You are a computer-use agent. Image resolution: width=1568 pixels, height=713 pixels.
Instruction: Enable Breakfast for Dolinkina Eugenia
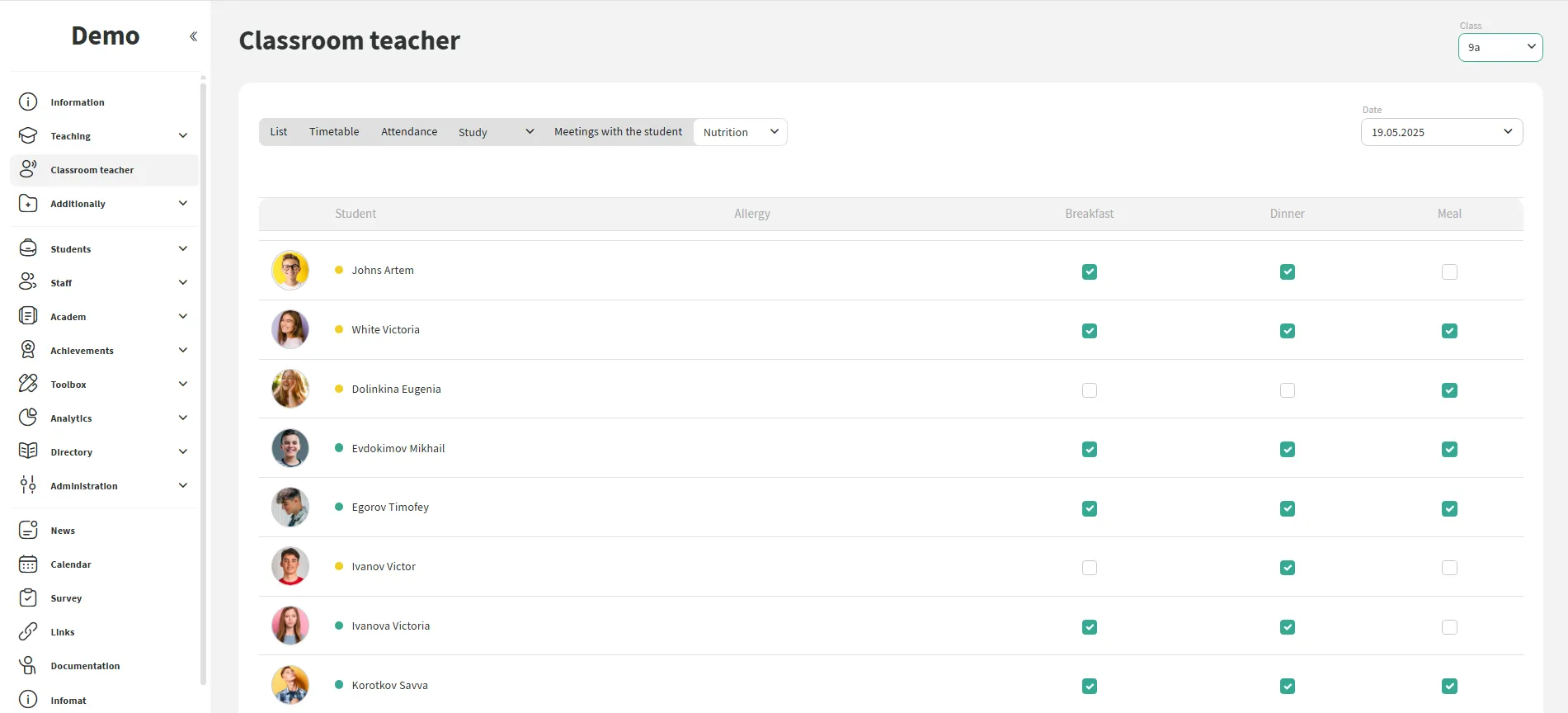click(1090, 390)
